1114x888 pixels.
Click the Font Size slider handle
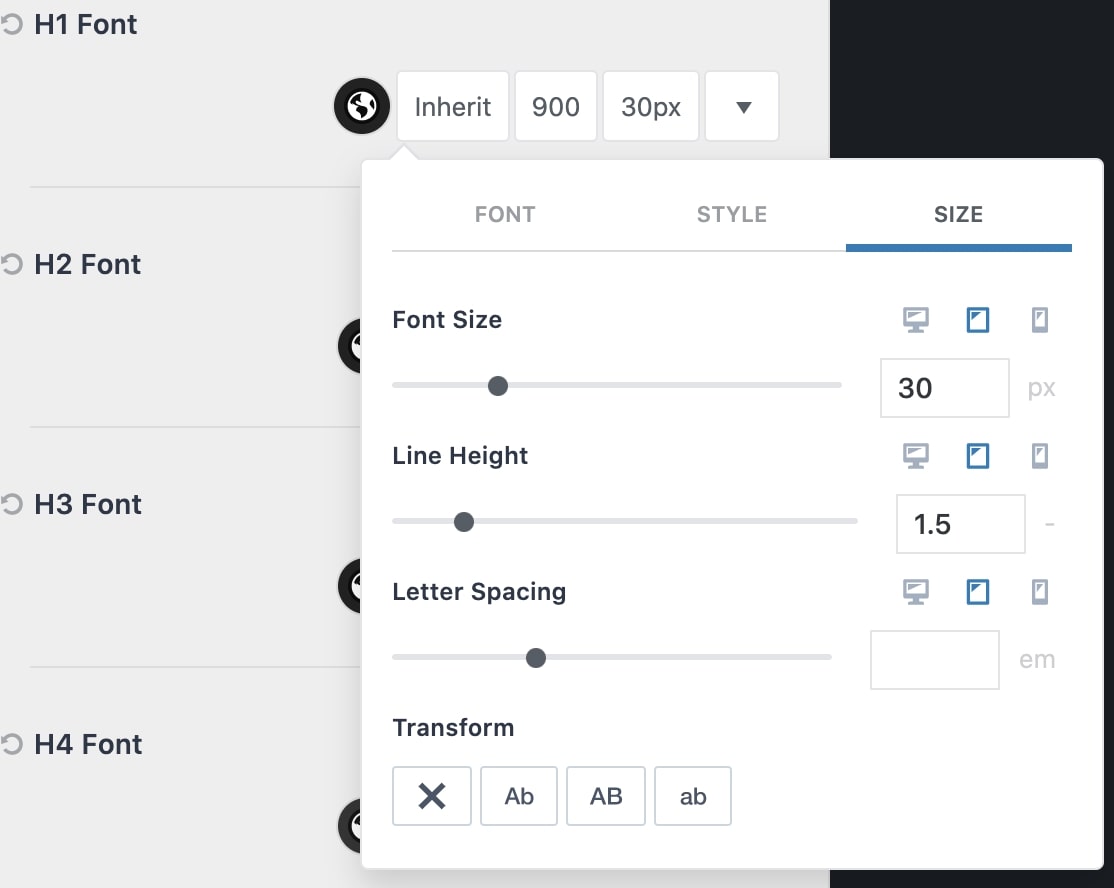pos(498,386)
